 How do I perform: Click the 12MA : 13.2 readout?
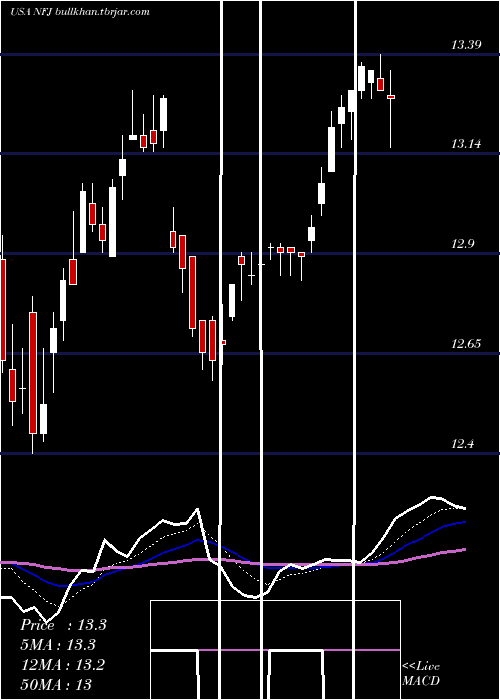click(x=63, y=665)
